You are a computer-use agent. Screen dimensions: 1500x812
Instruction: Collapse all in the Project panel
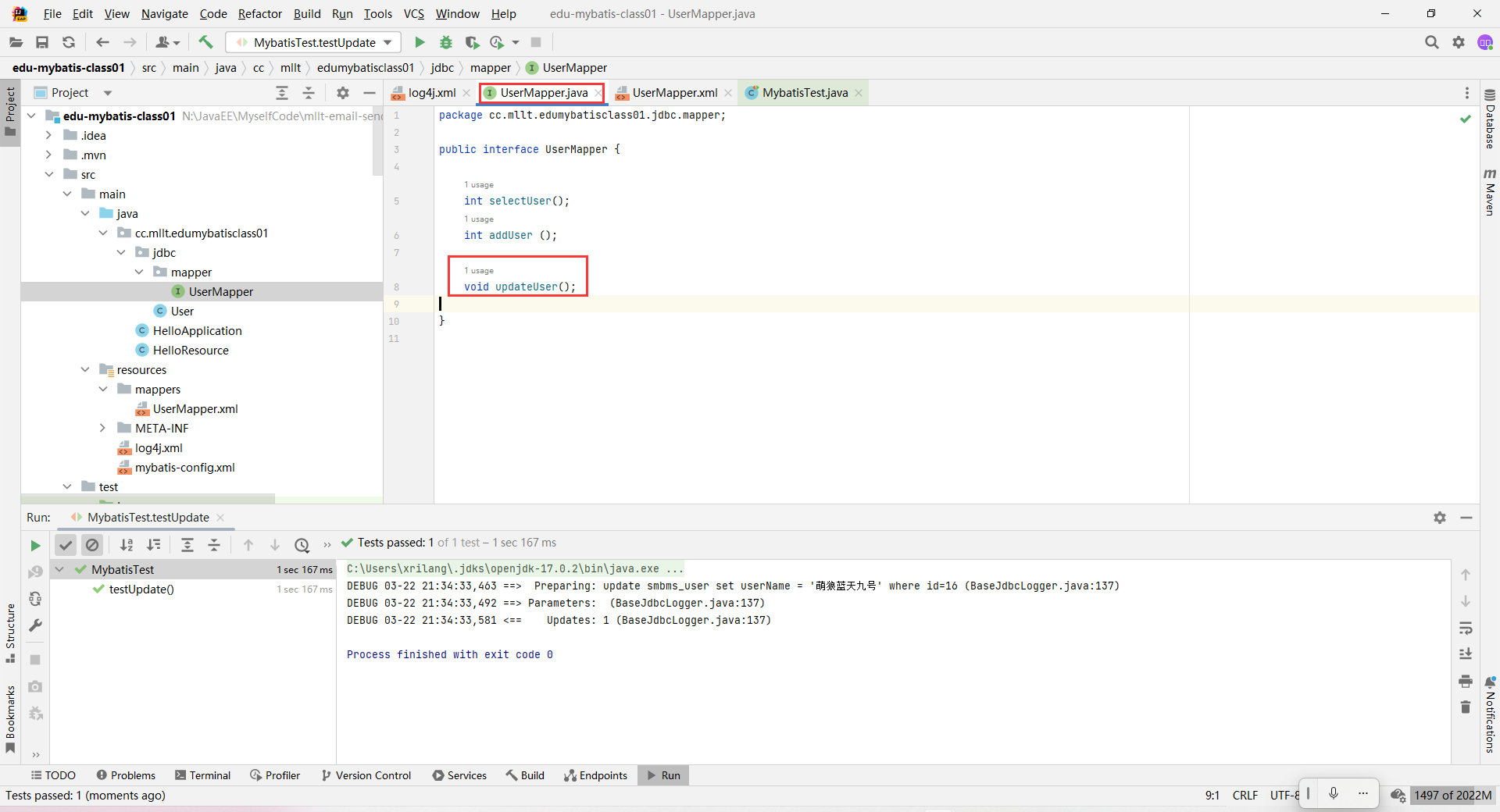(x=309, y=93)
